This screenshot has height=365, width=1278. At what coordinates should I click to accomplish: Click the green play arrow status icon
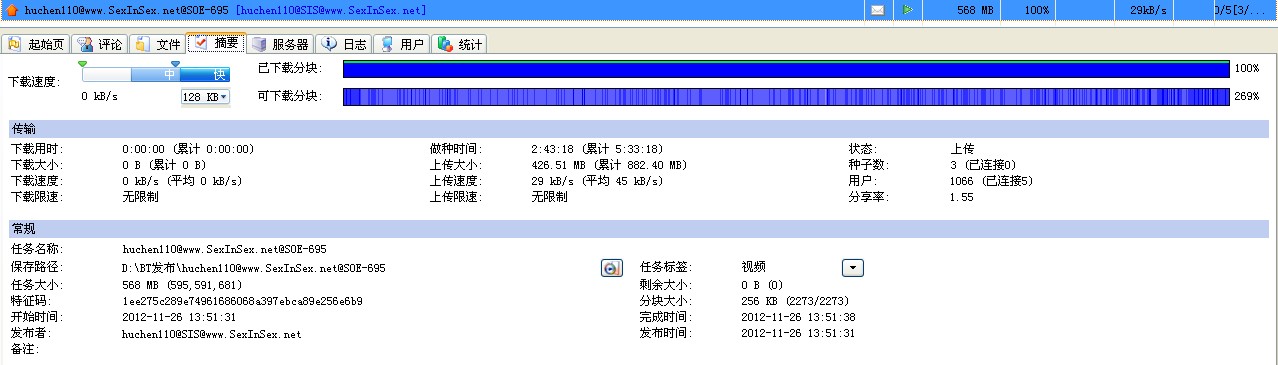tap(907, 9)
